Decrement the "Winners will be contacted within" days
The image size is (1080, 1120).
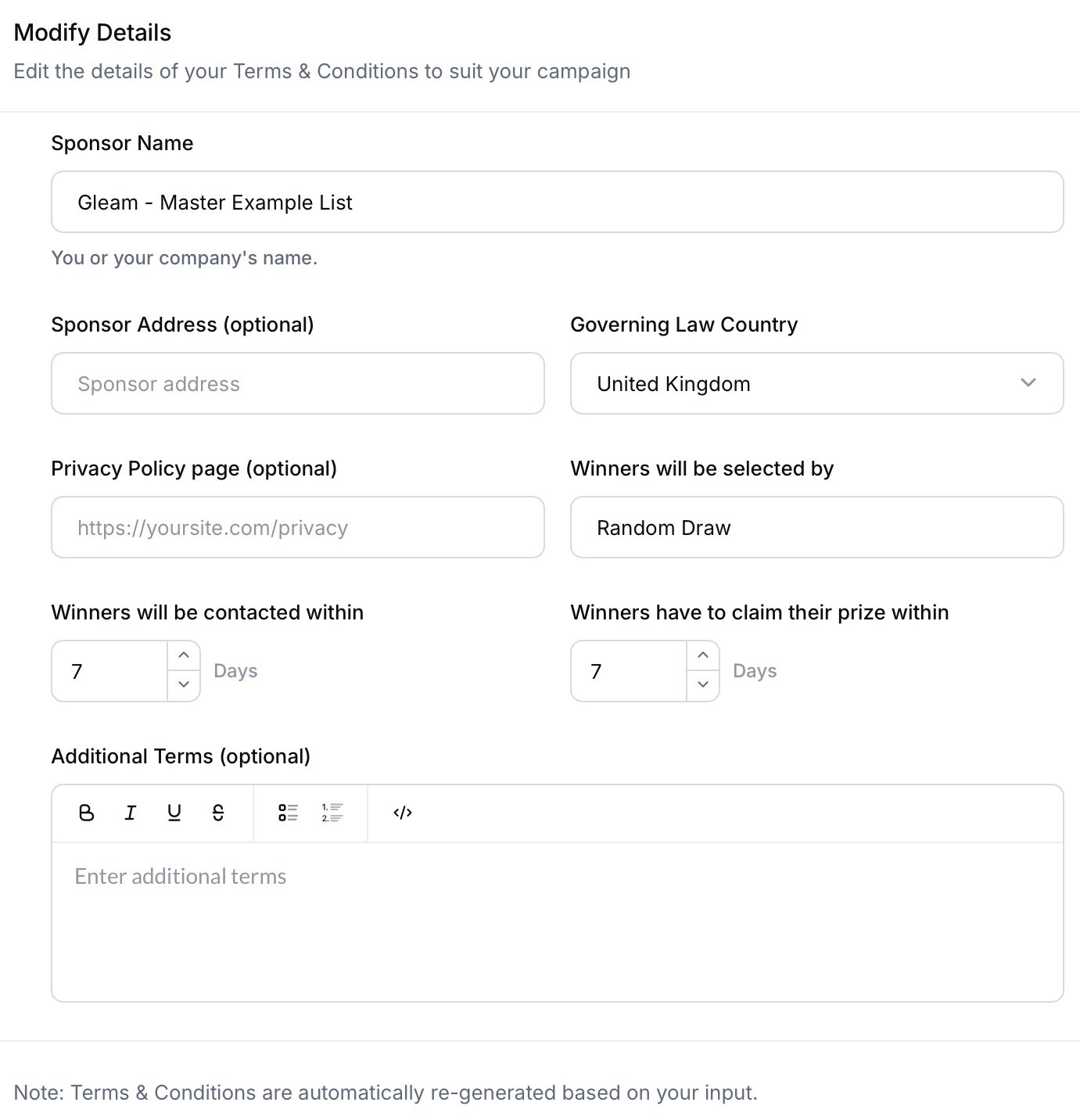click(185, 685)
